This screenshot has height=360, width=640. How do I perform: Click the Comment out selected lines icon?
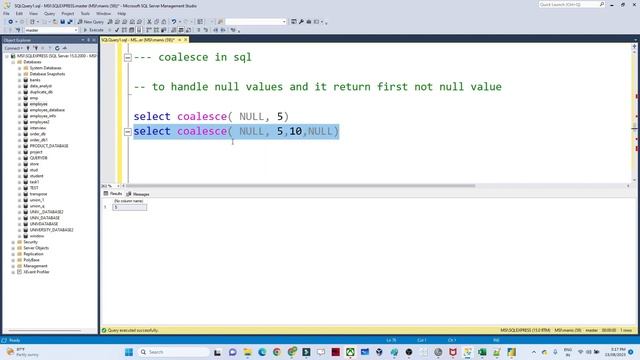[199, 30]
